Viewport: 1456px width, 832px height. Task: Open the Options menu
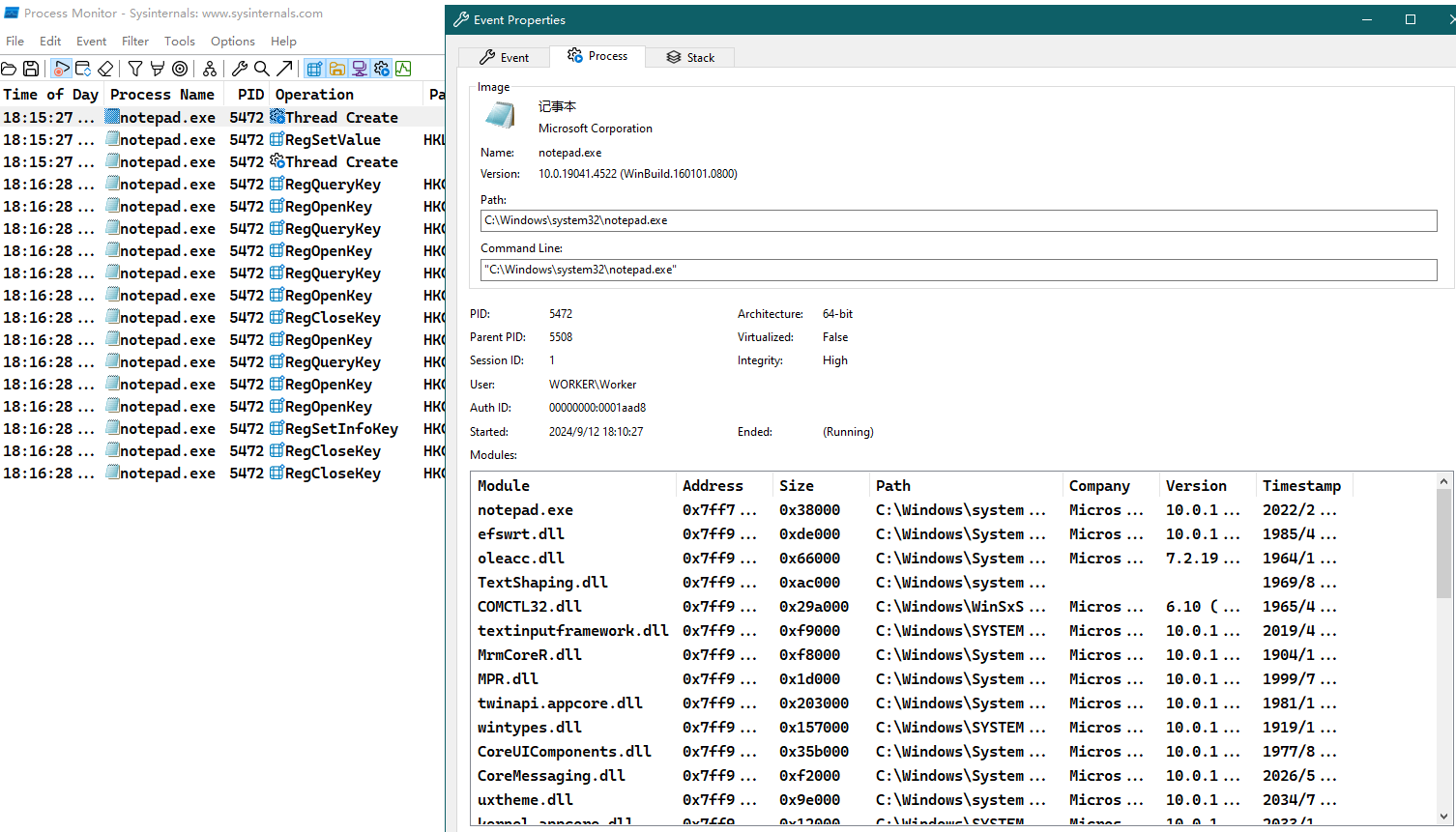point(233,42)
